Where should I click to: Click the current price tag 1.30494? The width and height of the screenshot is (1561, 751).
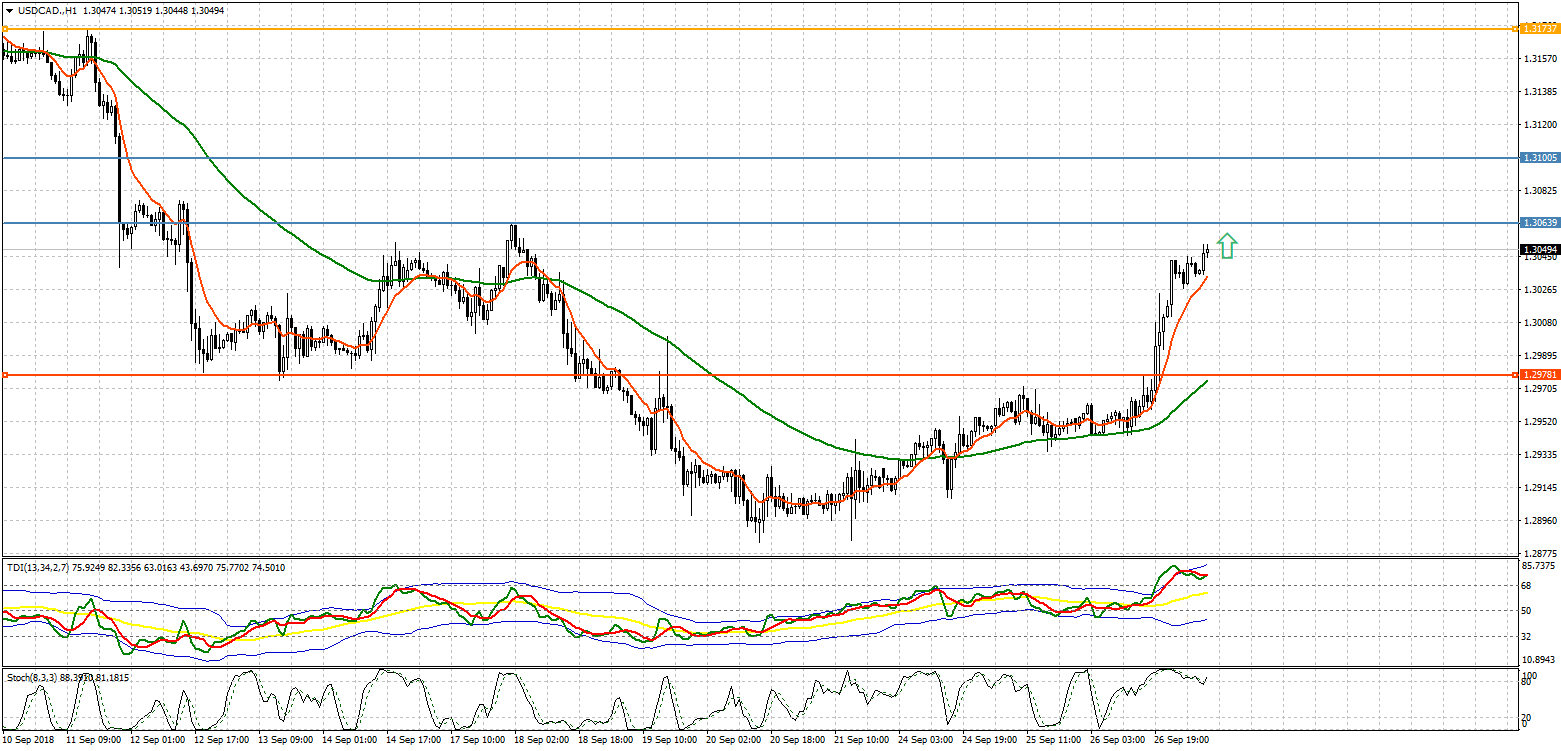coord(1538,249)
